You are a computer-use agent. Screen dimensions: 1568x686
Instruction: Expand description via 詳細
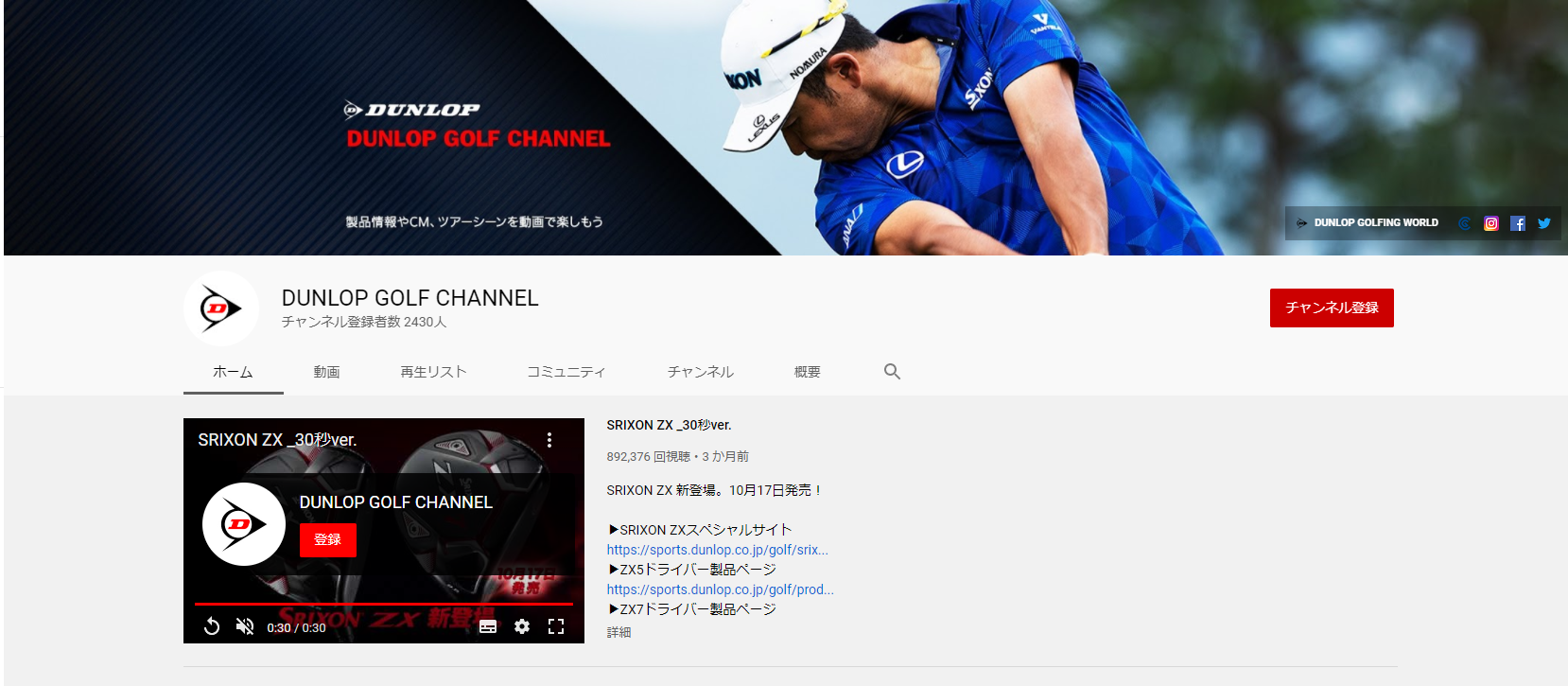click(618, 632)
